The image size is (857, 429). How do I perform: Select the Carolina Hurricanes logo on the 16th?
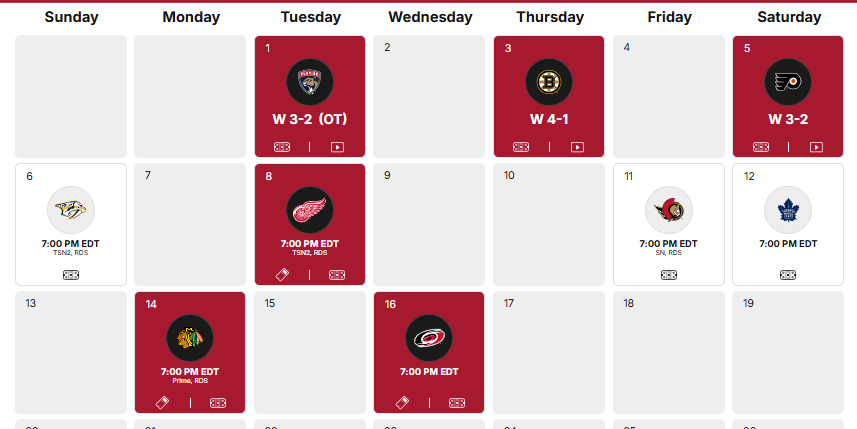[x=429, y=339]
